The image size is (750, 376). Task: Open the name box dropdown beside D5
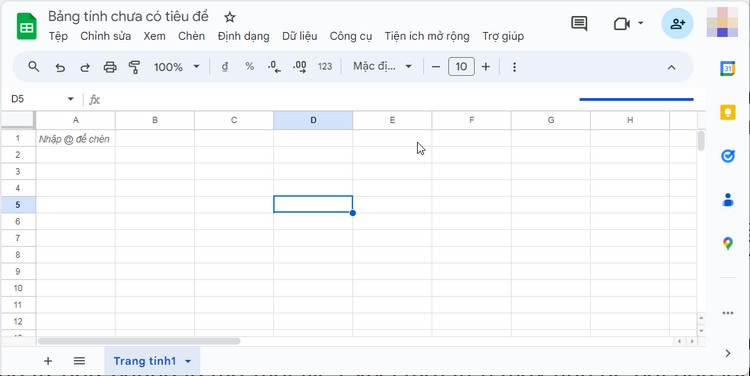click(71, 99)
